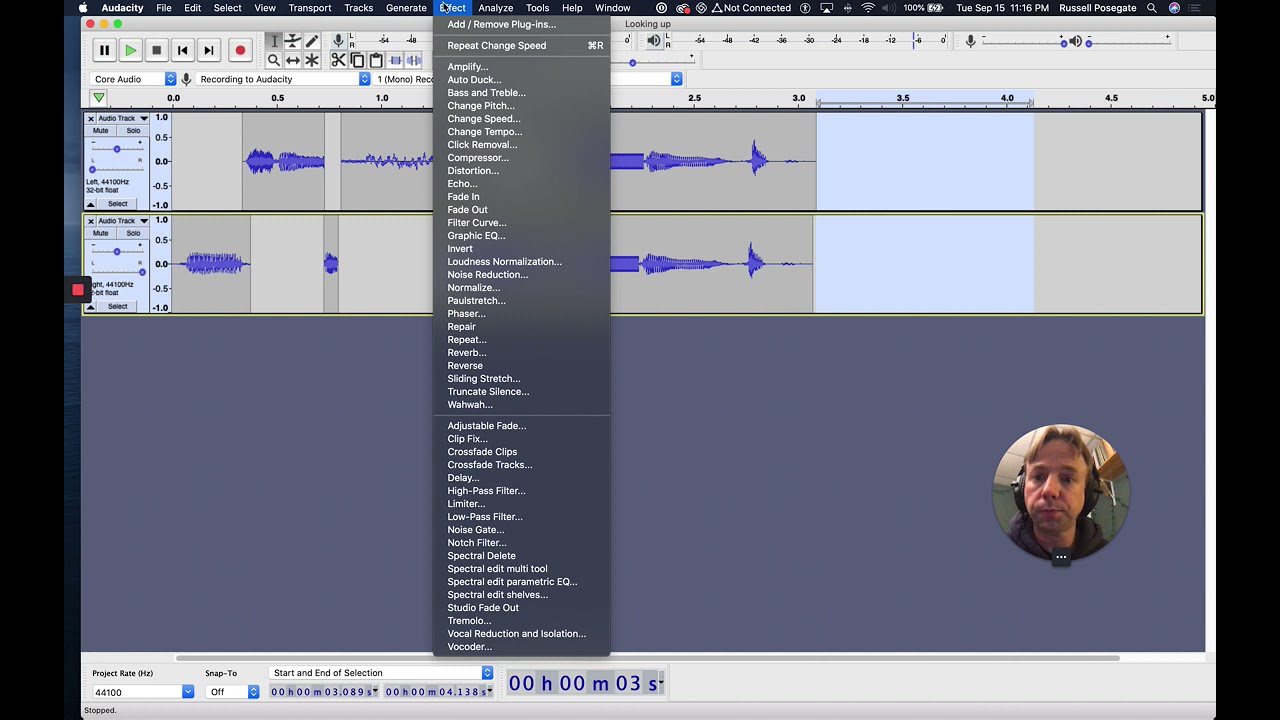This screenshot has height=720, width=1280.
Task: Choose Amplify... from Effect menu
Action: click(467, 67)
